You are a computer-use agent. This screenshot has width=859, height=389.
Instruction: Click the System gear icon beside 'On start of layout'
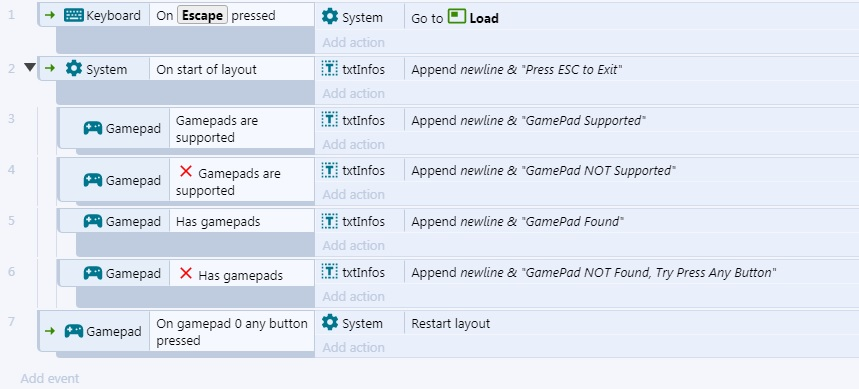click(x=73, y=68)
